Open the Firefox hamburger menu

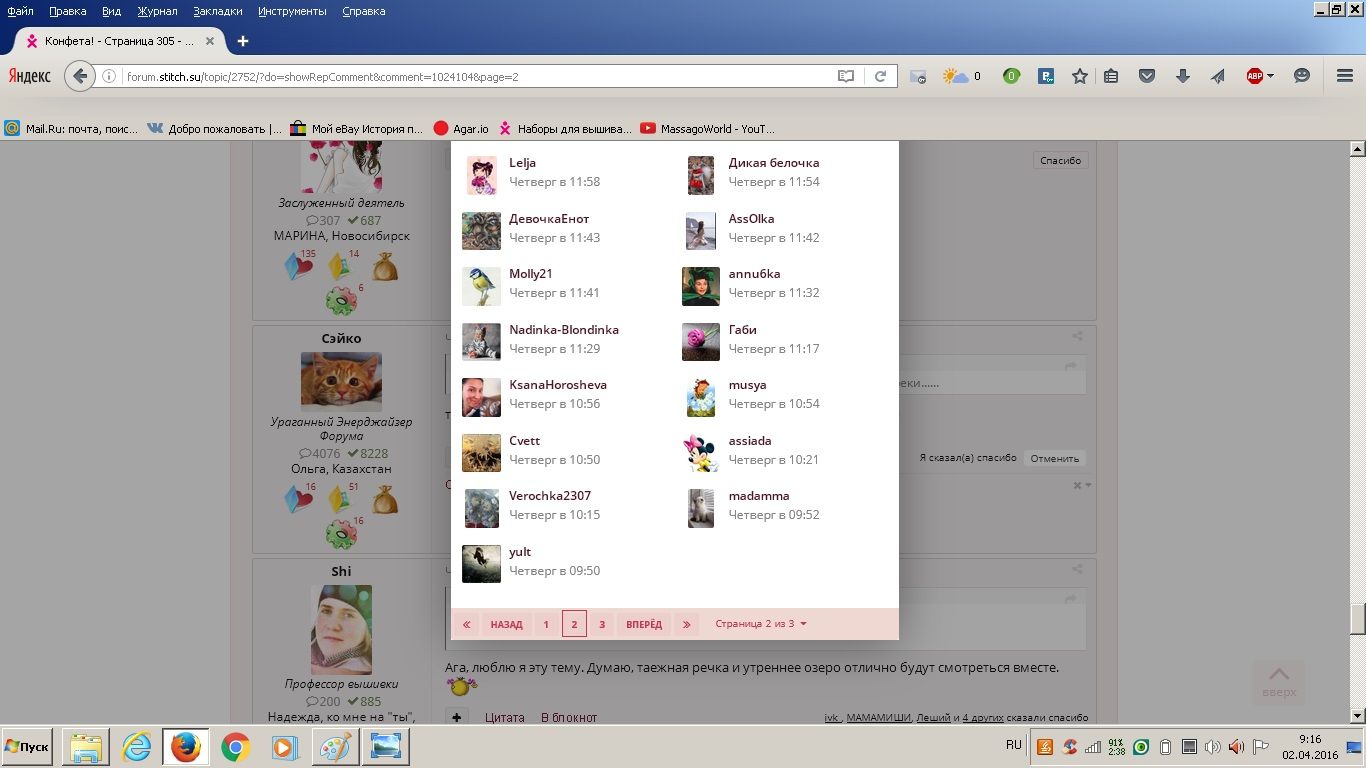point(1345,76)
